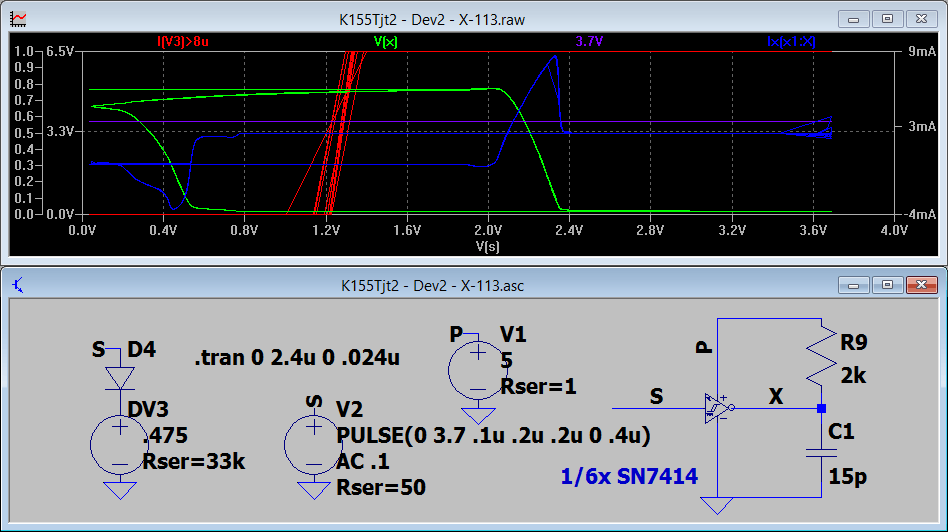This screenshot has height=532, width=948.
Task: Click the ground symbol beneath V1
Action: tap(478, 414)
